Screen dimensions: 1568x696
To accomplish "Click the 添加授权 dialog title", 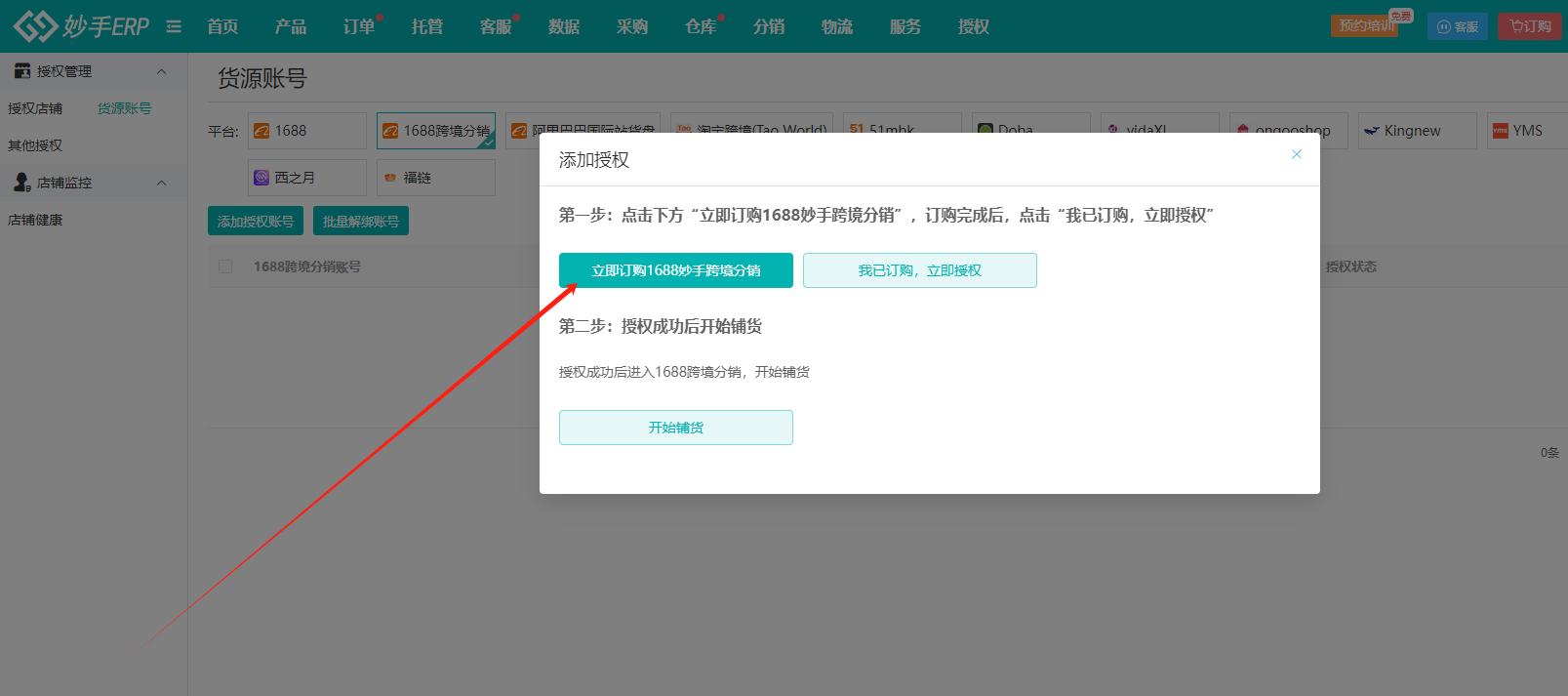I will pyautogui.click(x=594, y=160).
